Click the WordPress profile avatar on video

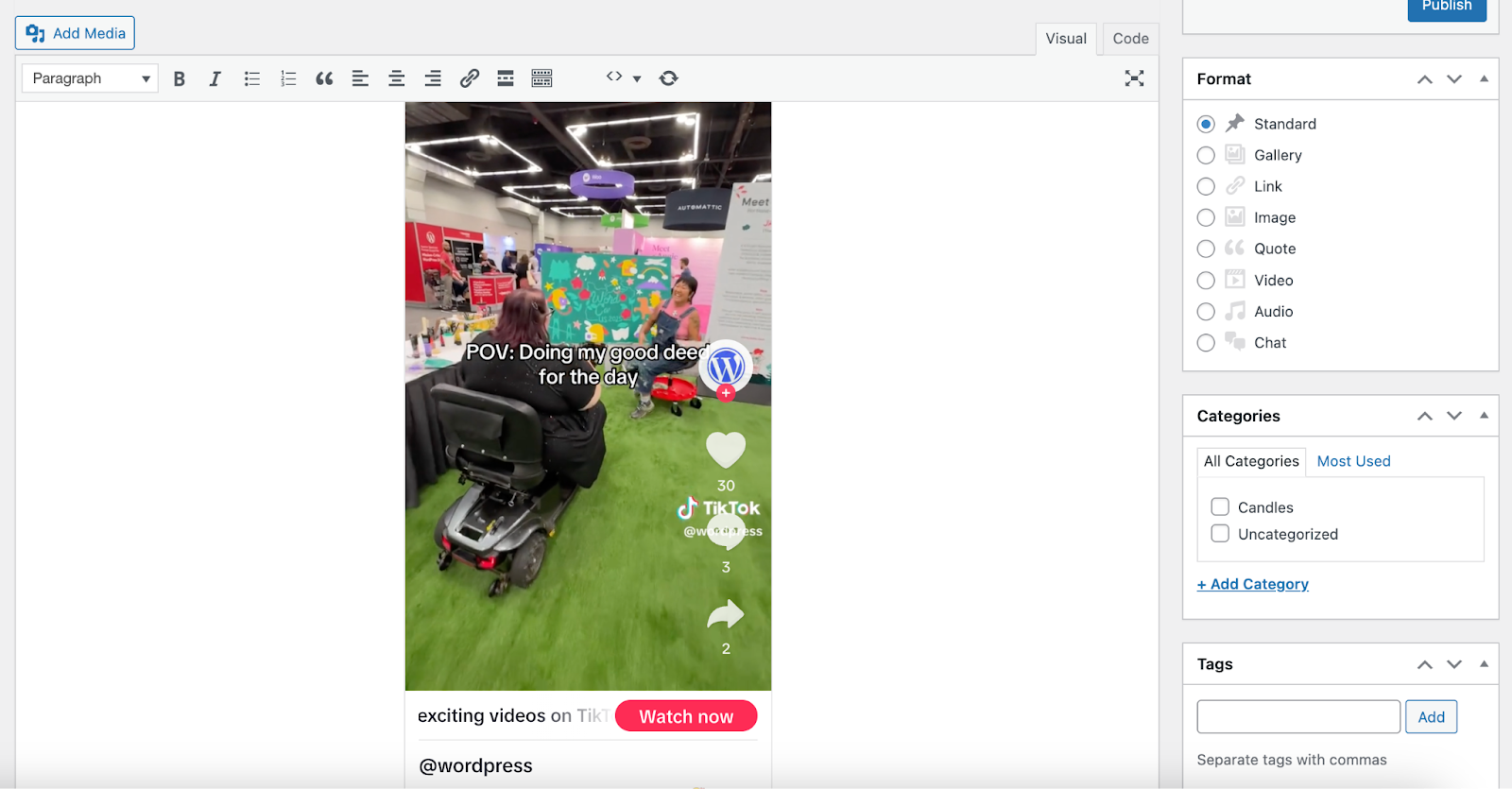point(726,367)
